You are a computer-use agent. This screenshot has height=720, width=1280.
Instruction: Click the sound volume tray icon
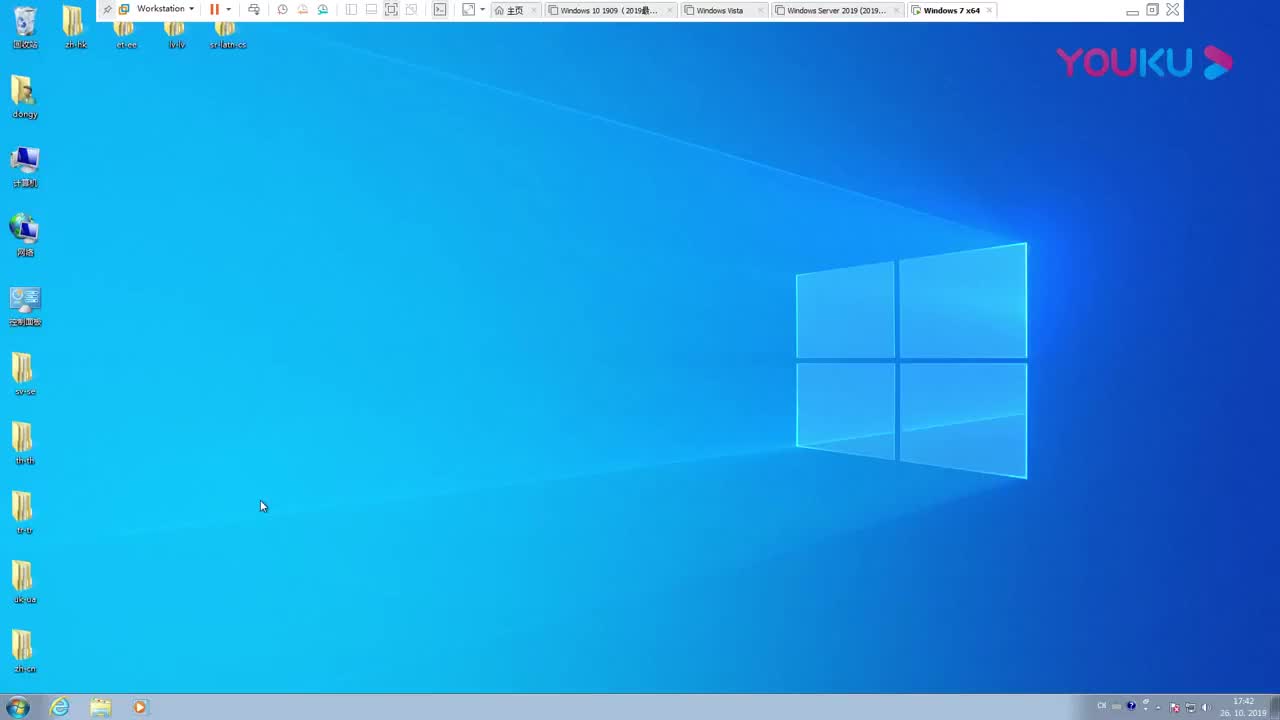pyautogui.click(x=1207, y=706)
